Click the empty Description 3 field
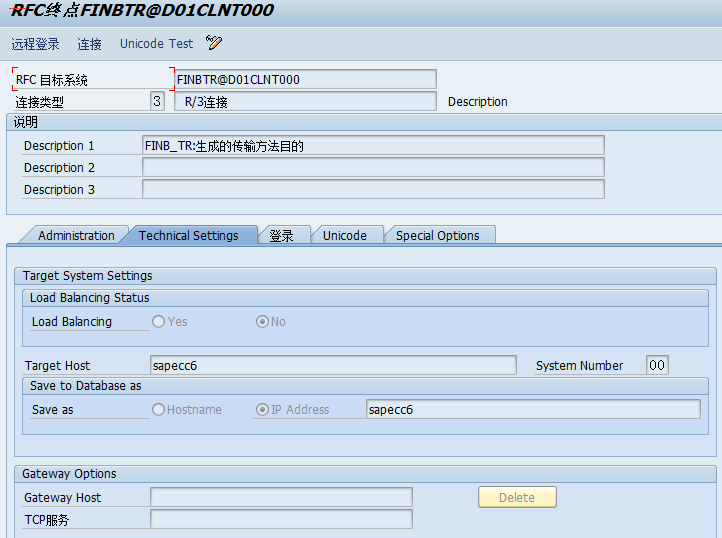 (373, 189)
